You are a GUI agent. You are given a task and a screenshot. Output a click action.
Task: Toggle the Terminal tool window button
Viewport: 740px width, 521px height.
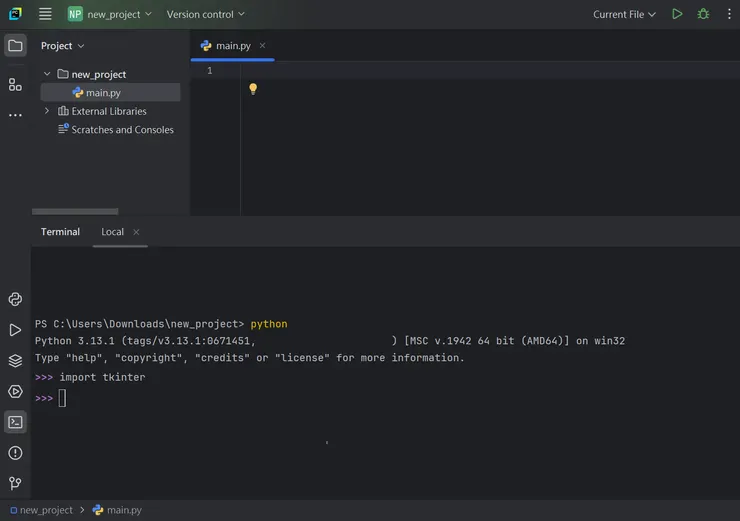(15, 422)
